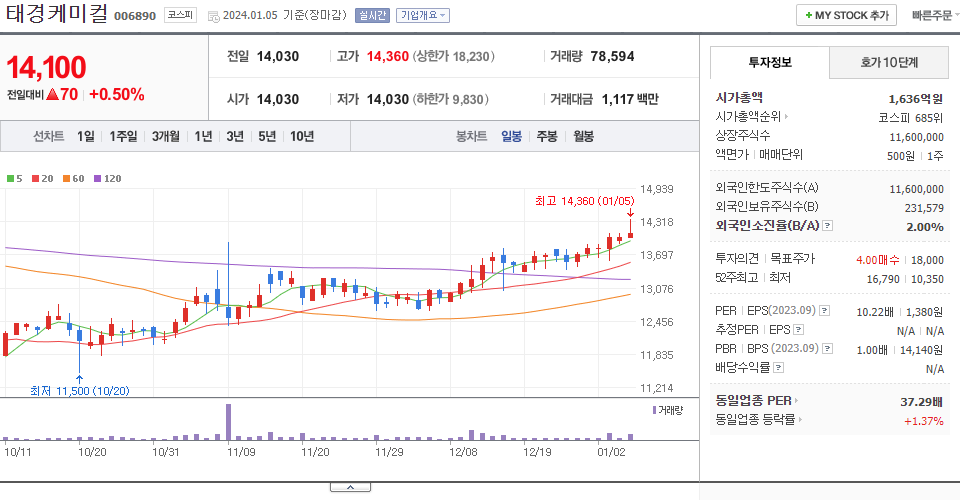
Task: Click the help icon next to 배당수익률
Action: tap(778, 368)
